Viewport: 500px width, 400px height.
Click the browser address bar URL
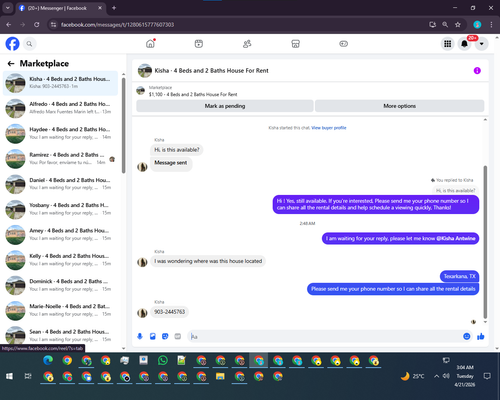(x=117, y=25)
